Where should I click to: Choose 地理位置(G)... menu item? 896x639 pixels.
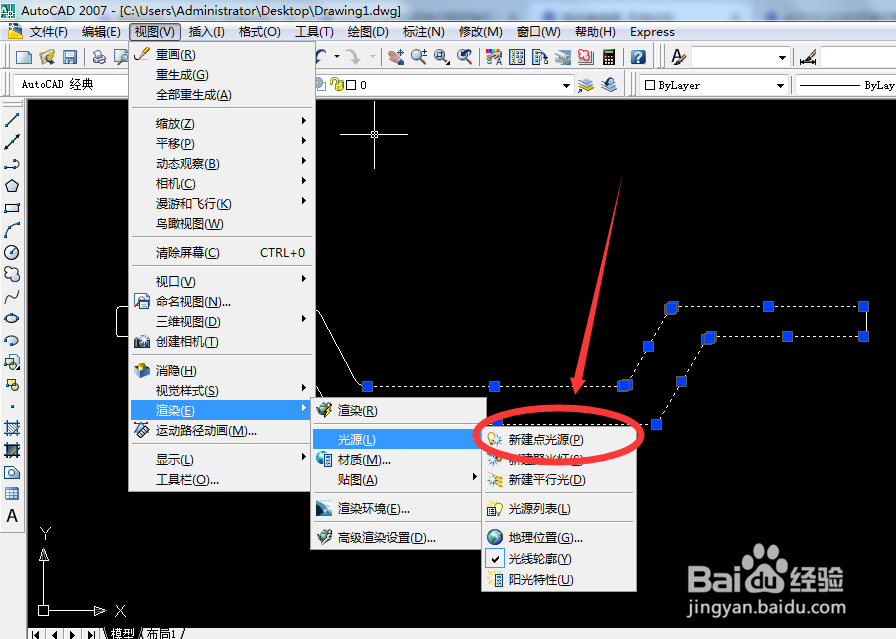559,538
